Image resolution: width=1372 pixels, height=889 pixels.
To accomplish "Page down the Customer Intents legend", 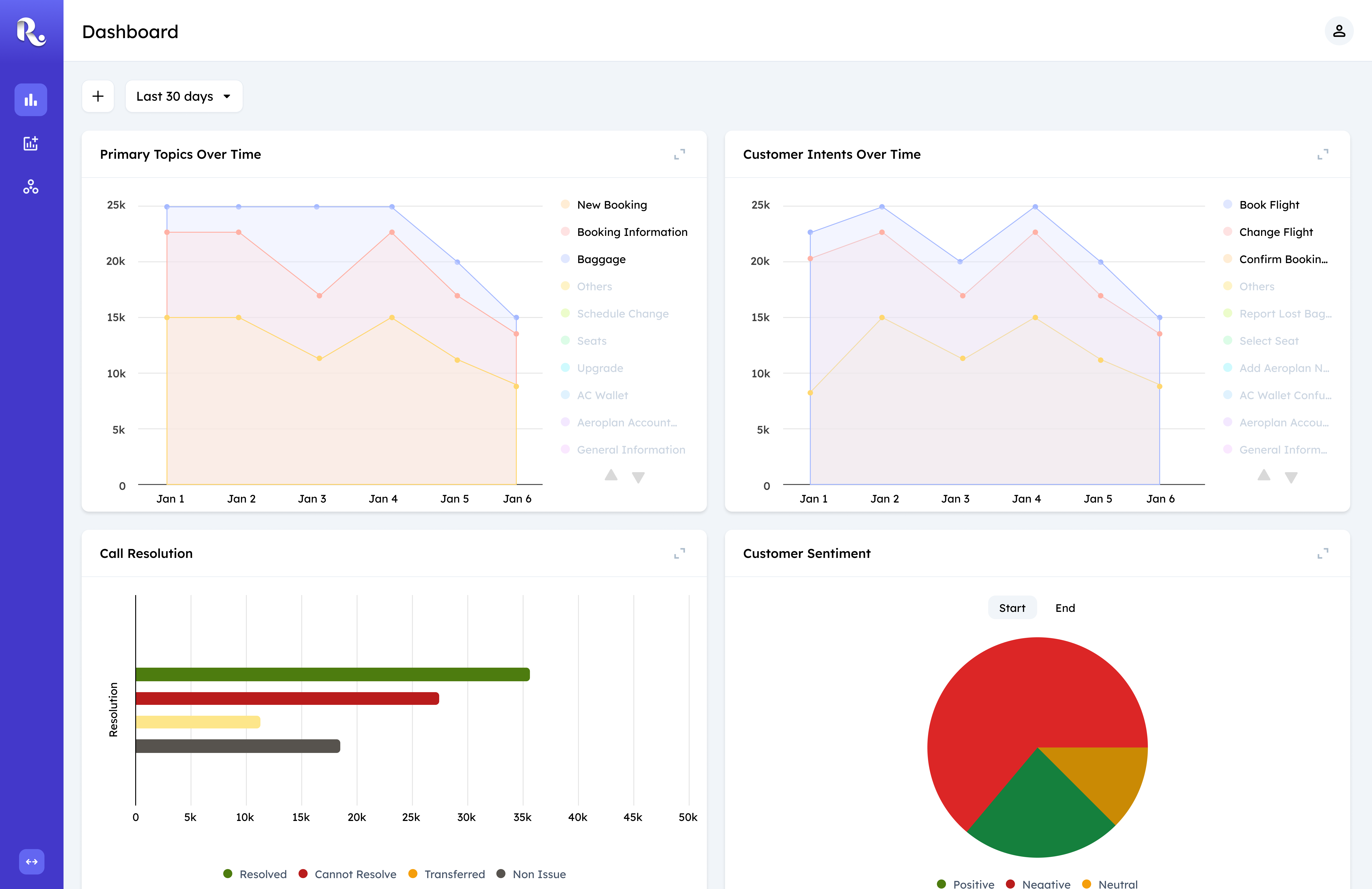I will point(1291,477).
